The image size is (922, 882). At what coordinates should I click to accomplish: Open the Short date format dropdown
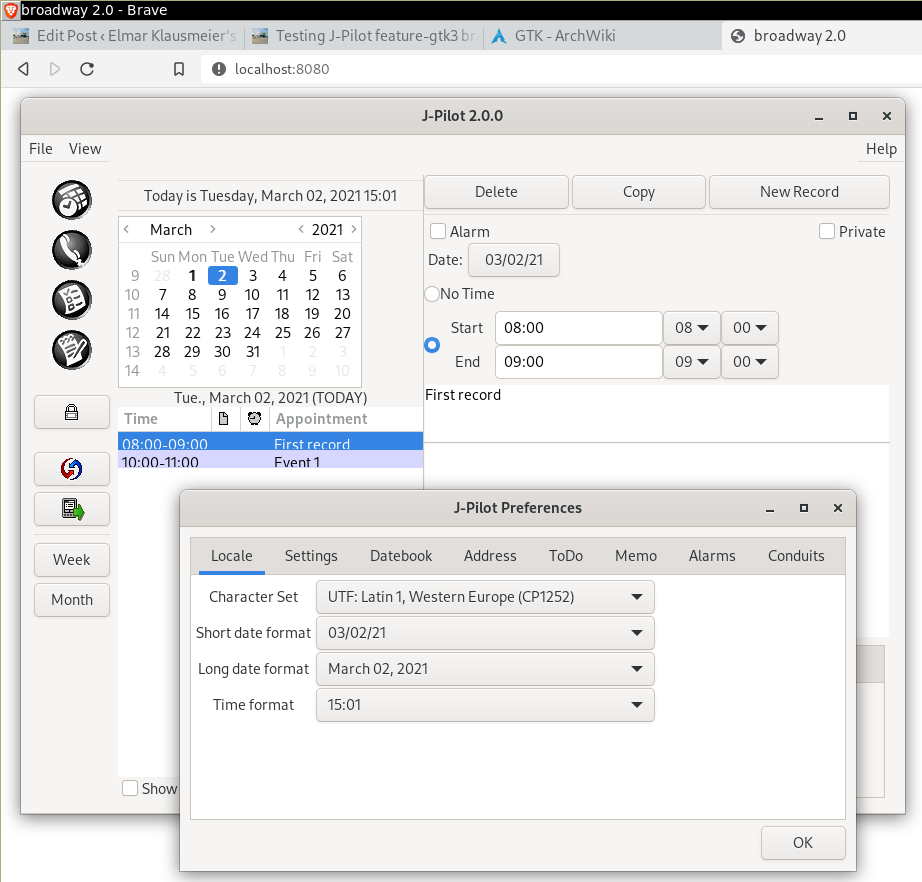click(x=485, y=633)
